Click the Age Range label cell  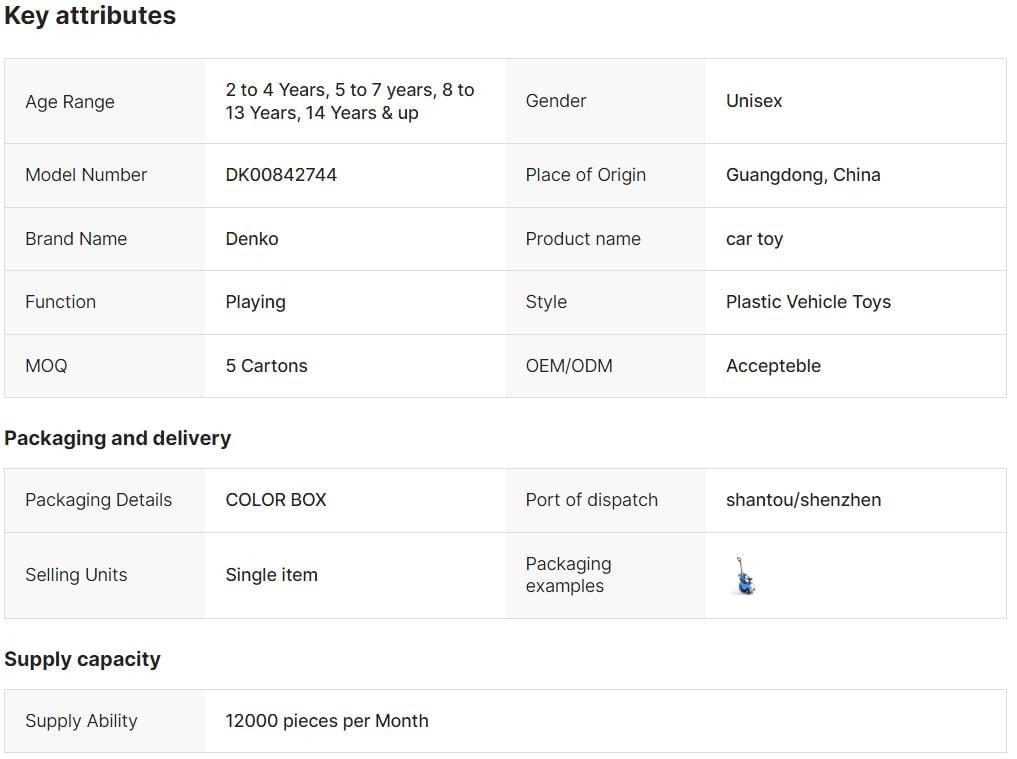coord(70,102)
